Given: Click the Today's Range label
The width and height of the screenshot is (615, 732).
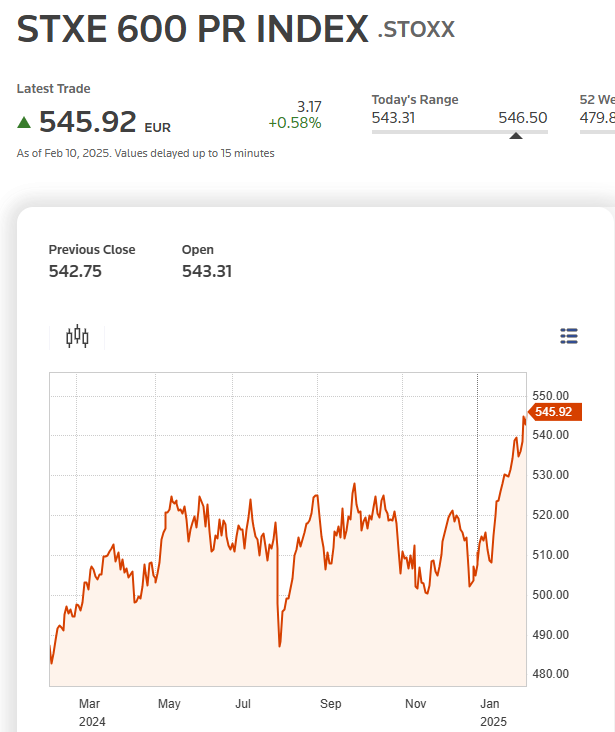Looking at the screenshot, I should pos(415,100).
